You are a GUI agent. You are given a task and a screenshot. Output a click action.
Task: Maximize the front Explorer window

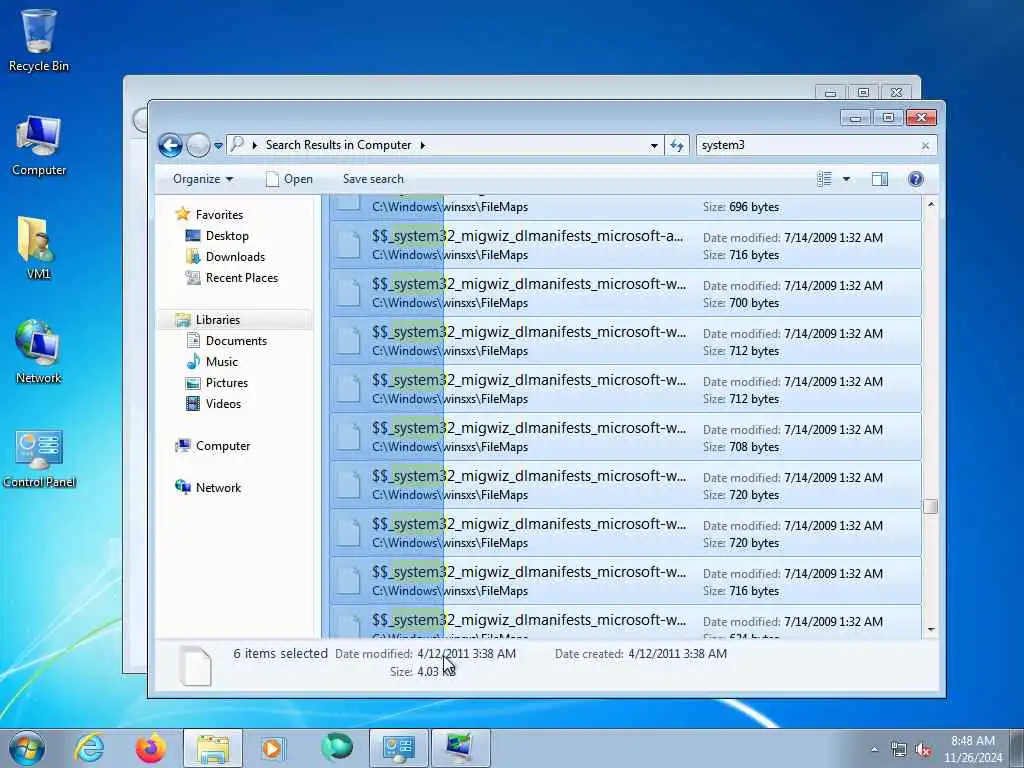click(888, 118)
